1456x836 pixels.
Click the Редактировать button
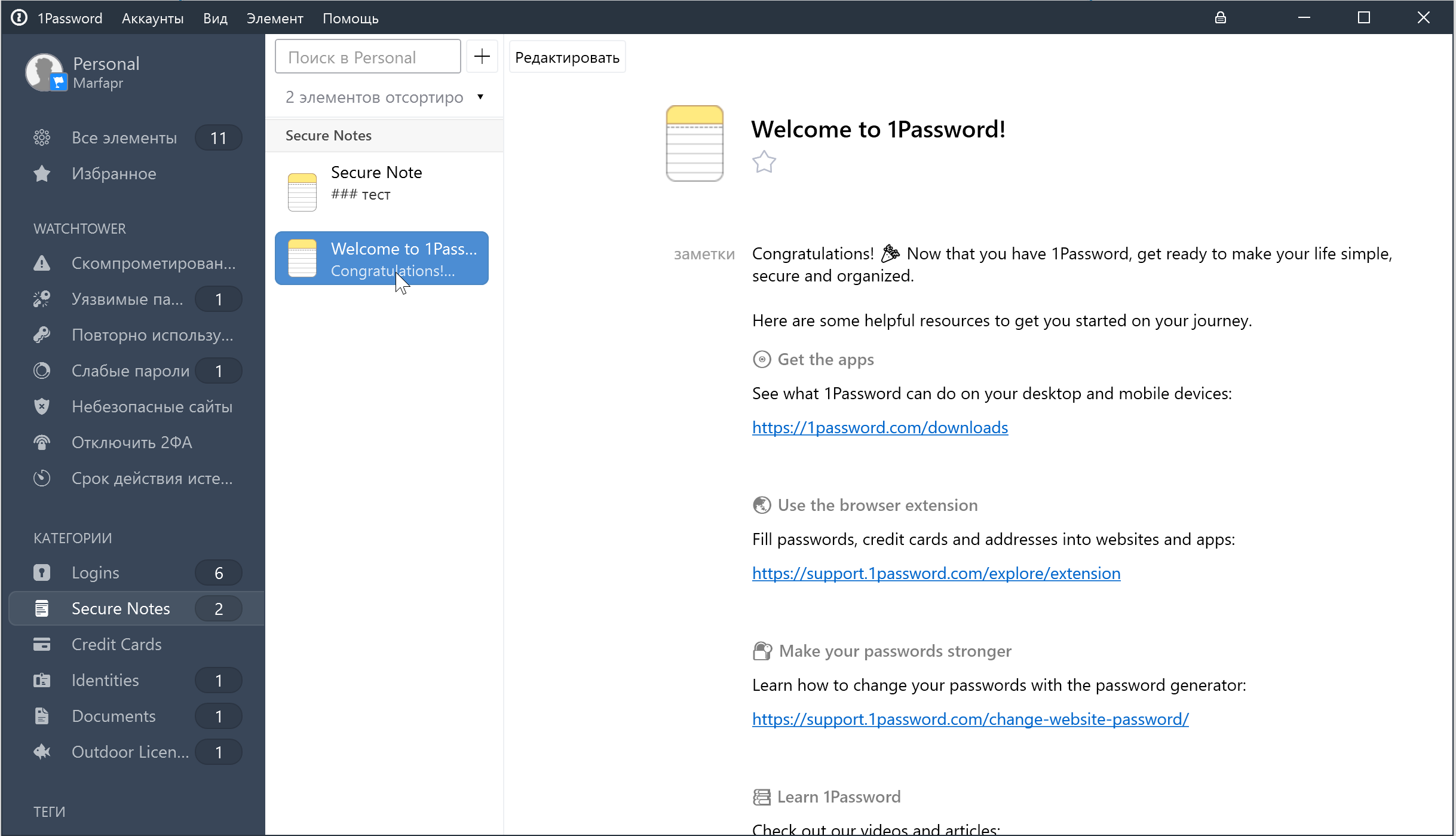[567, 57]
